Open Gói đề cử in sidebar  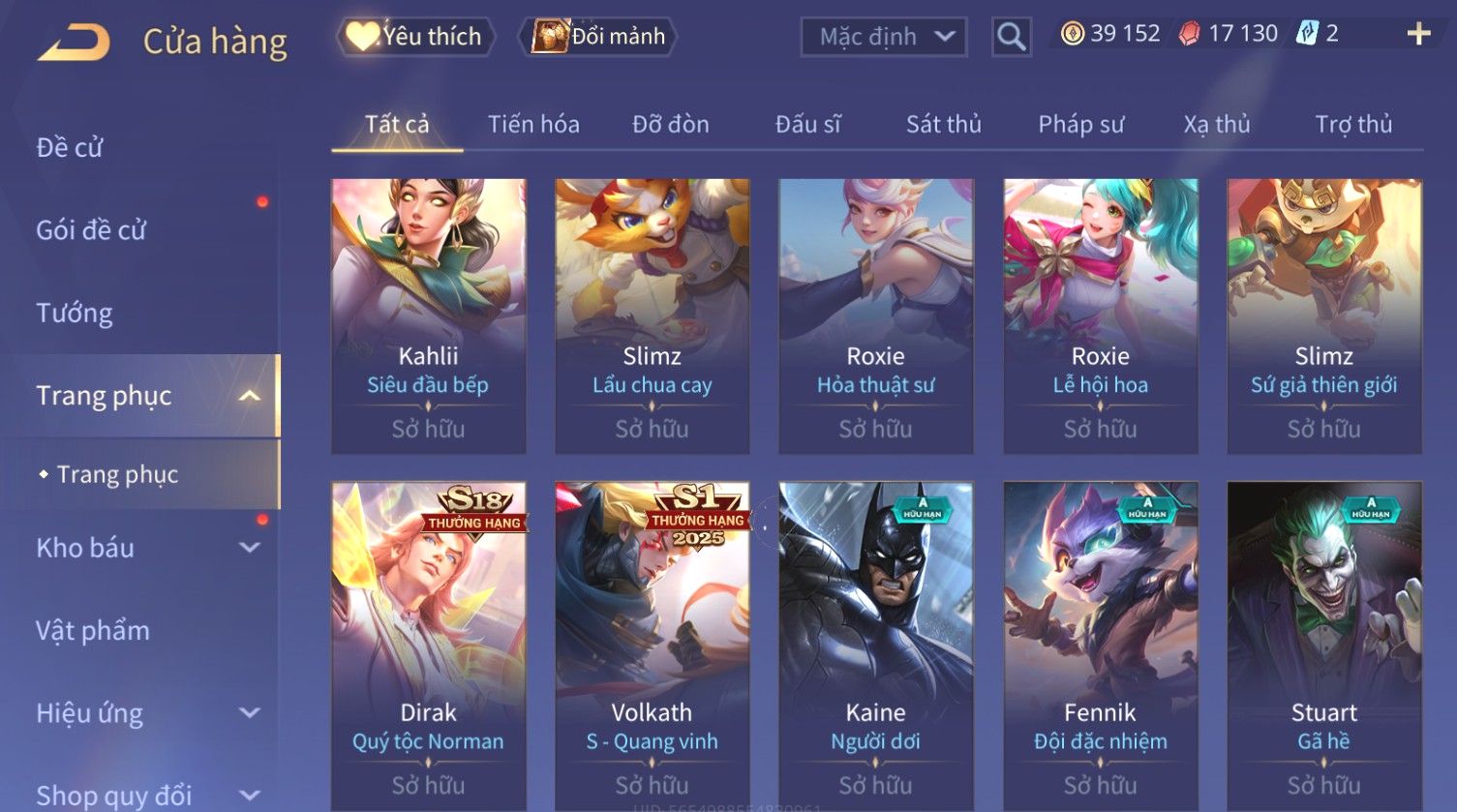(x=91, y=230)
